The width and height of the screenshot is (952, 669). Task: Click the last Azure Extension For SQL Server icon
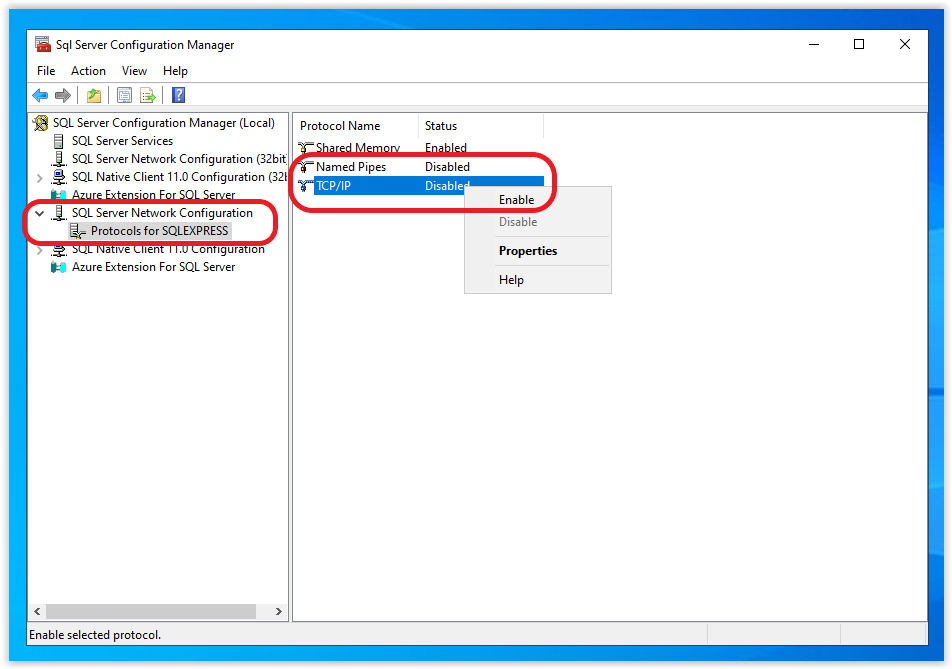[59, 267]
